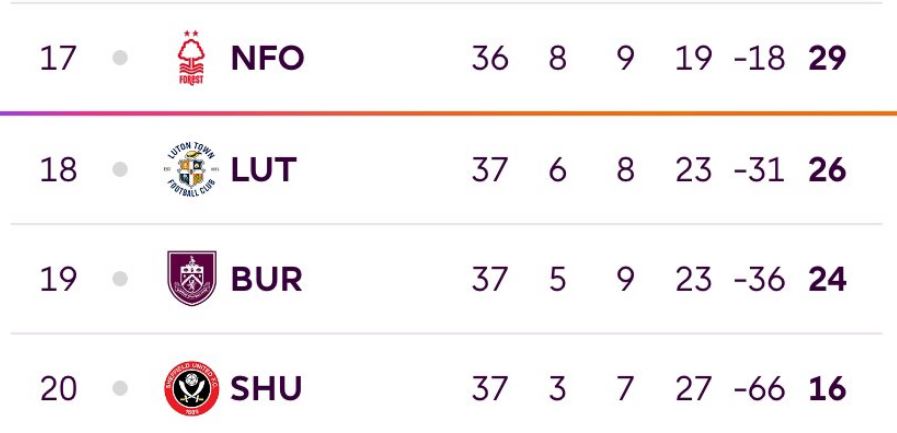
Task: Click SHU's goal difference of -66
Action: coord(759,389)
